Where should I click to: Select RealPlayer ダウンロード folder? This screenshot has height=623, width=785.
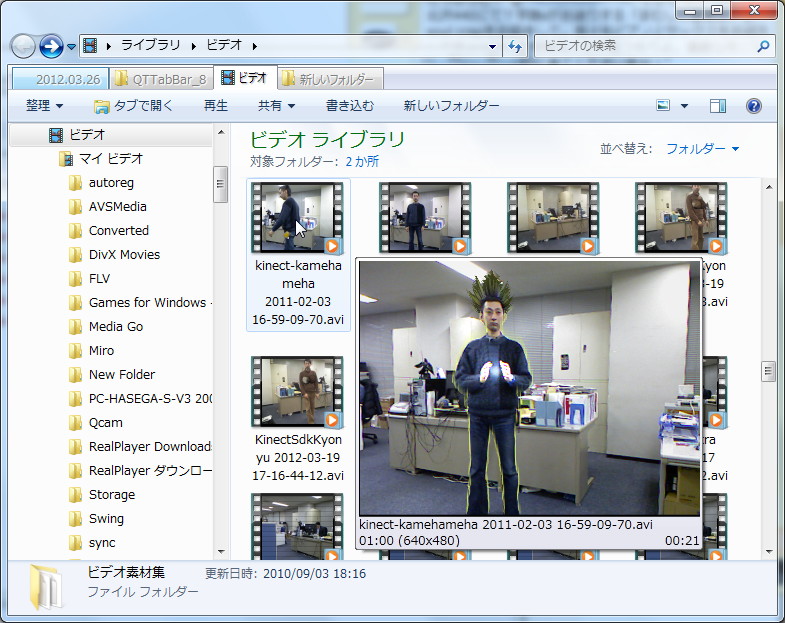coord(150,471)
